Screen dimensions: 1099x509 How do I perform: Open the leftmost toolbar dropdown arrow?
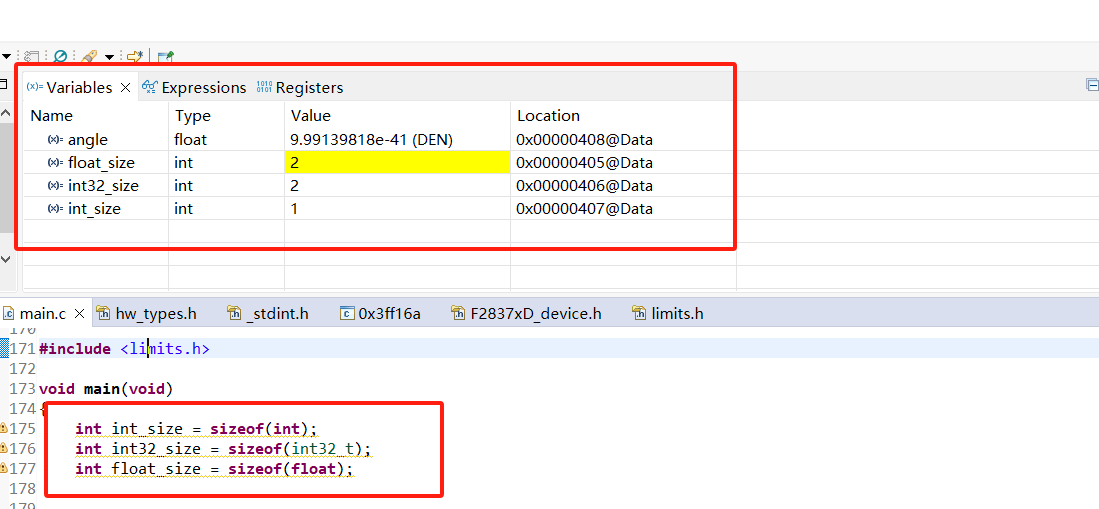(7, 57)
